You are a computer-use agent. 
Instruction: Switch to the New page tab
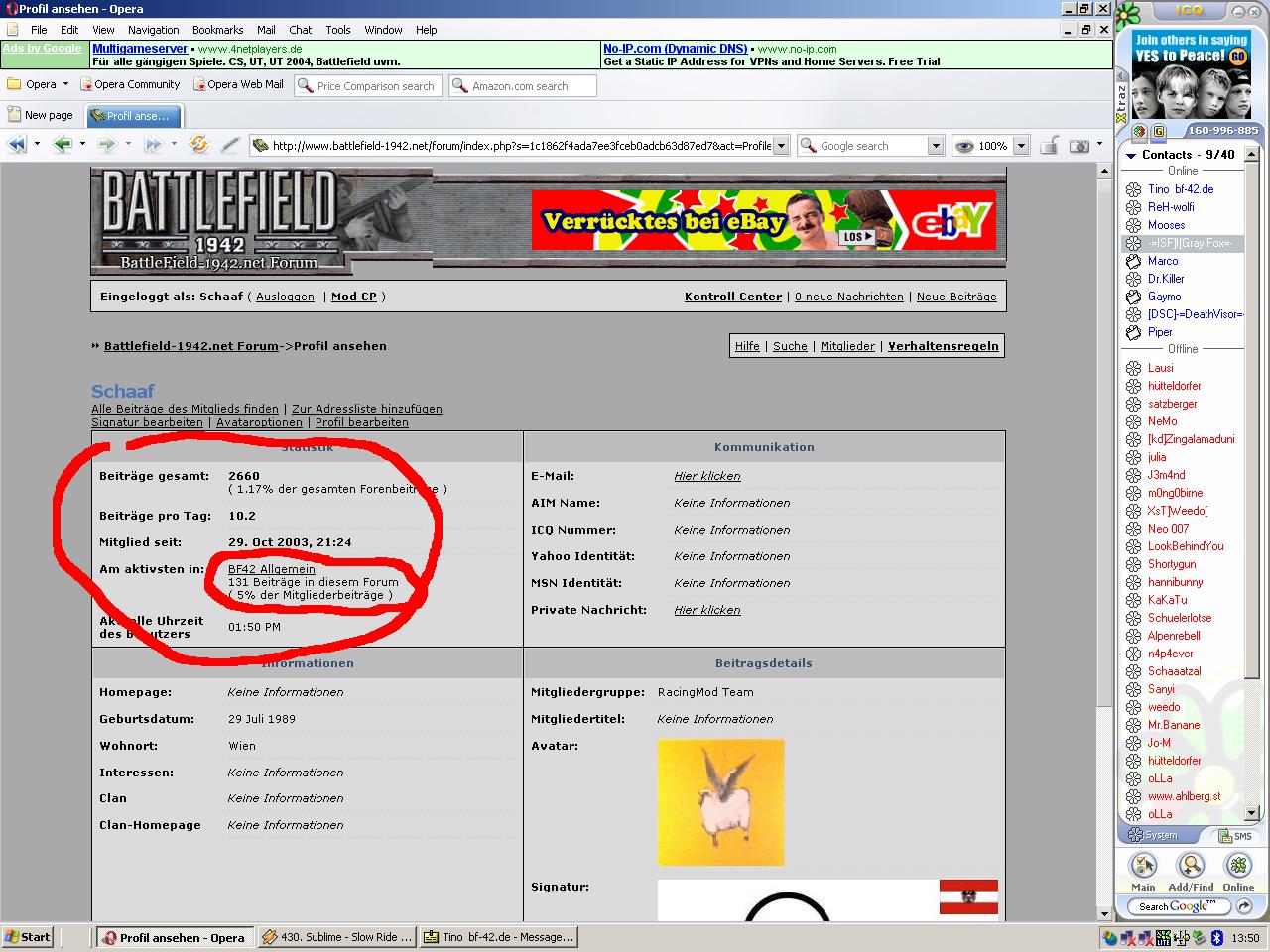coord(40,115)
